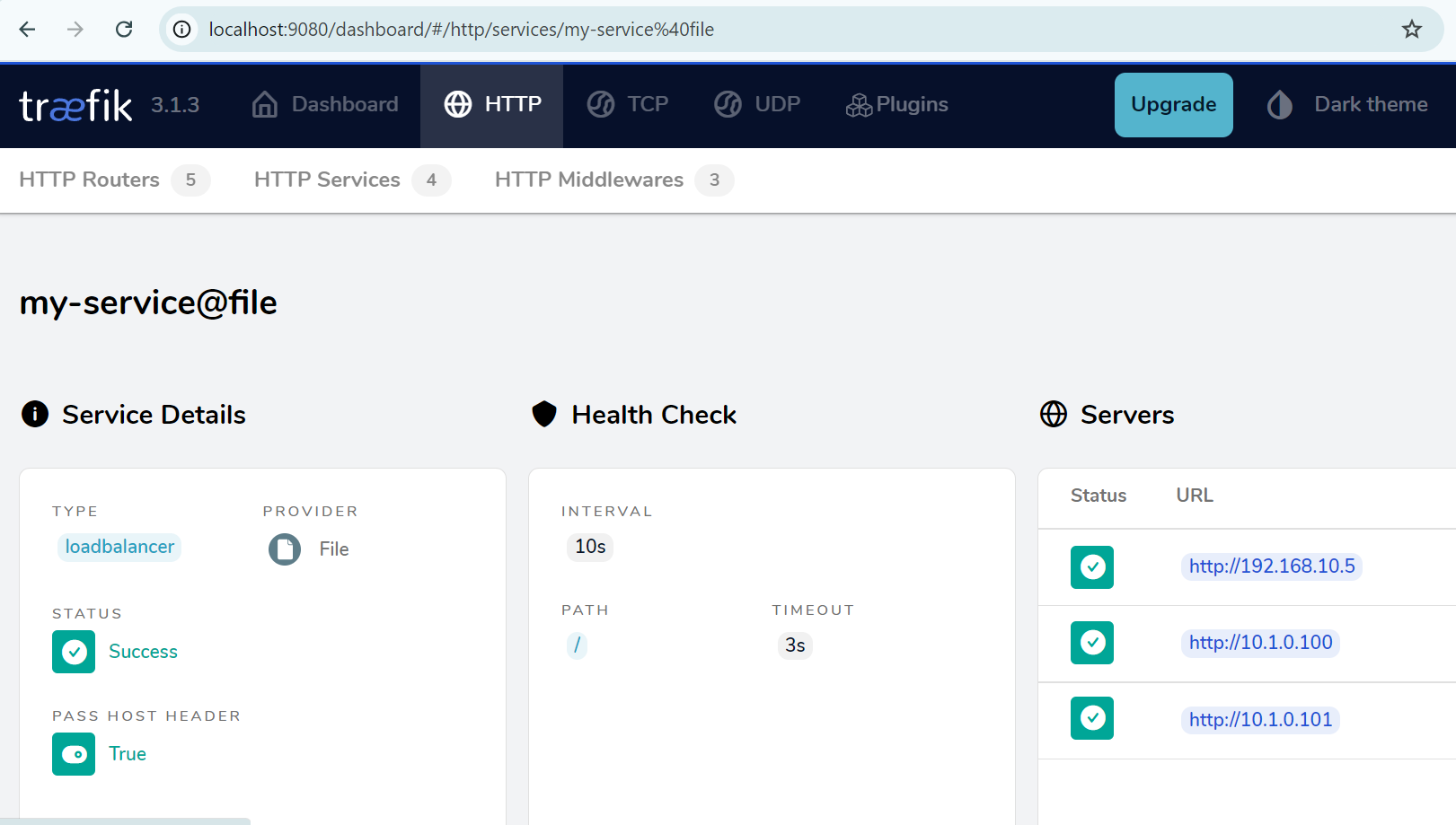The width and height of the screenshot is (1456, 825).
Task: Open the Plugins section
Action: coord(896,104)
